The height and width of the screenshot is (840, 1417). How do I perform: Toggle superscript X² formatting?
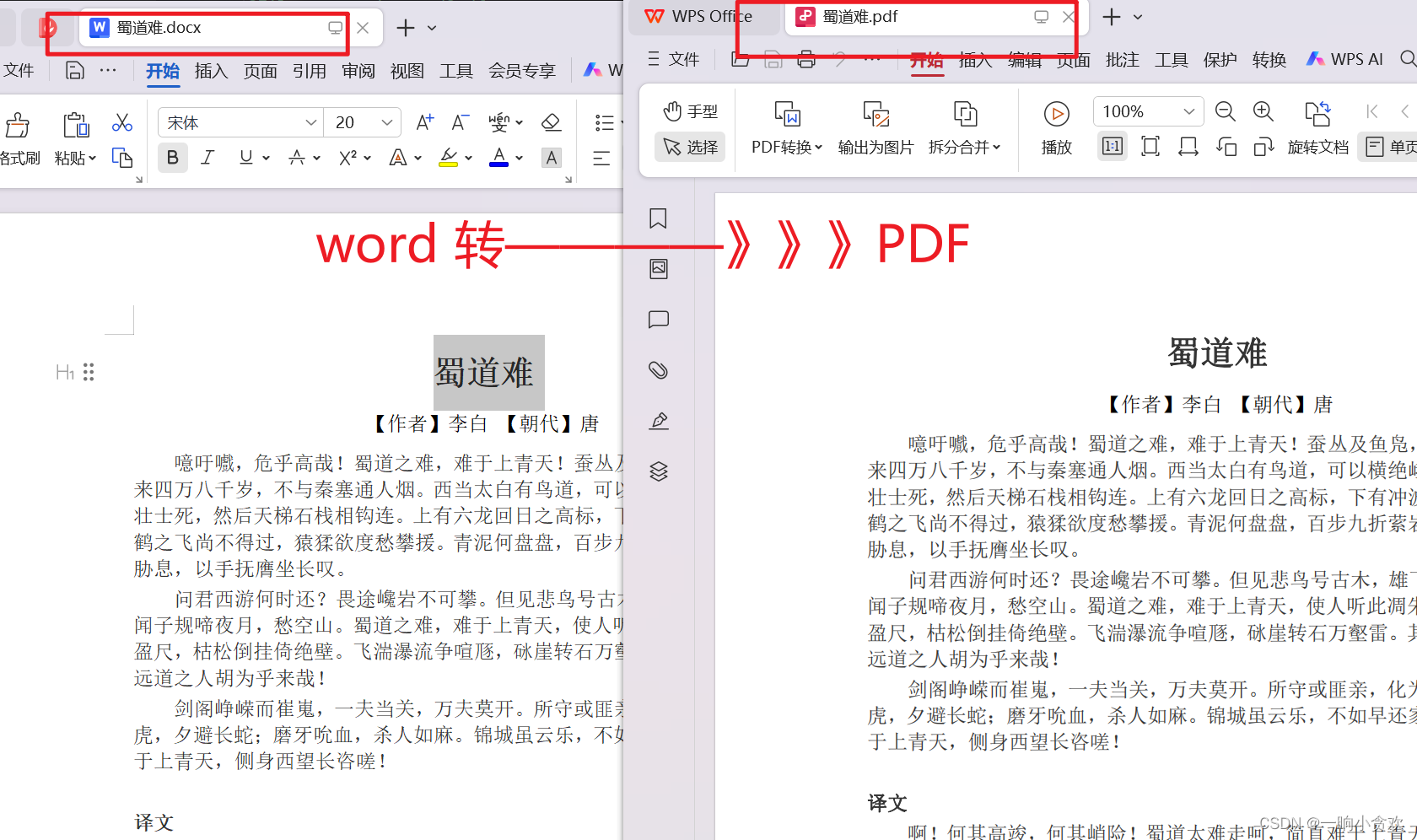(348, 158)
